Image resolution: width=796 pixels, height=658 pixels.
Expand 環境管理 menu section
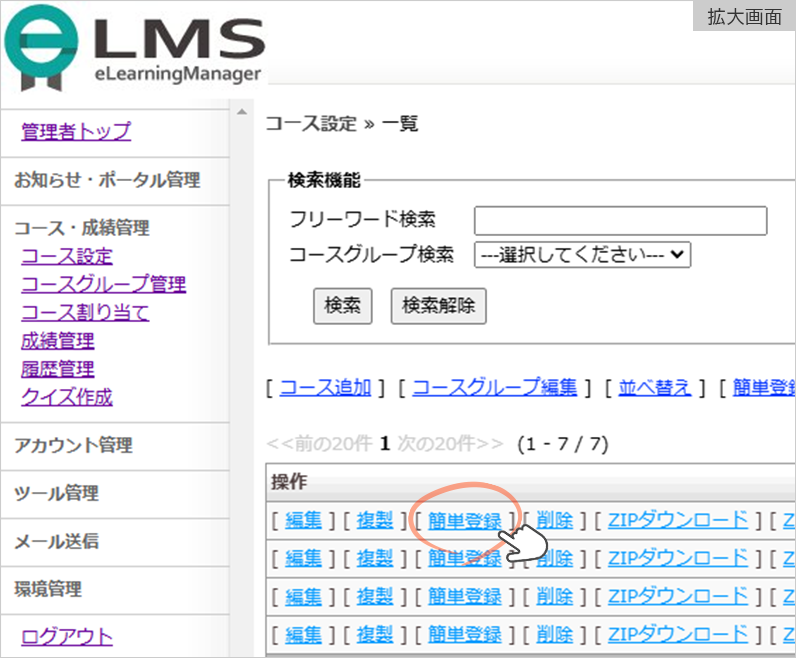[x=48, y=589]
